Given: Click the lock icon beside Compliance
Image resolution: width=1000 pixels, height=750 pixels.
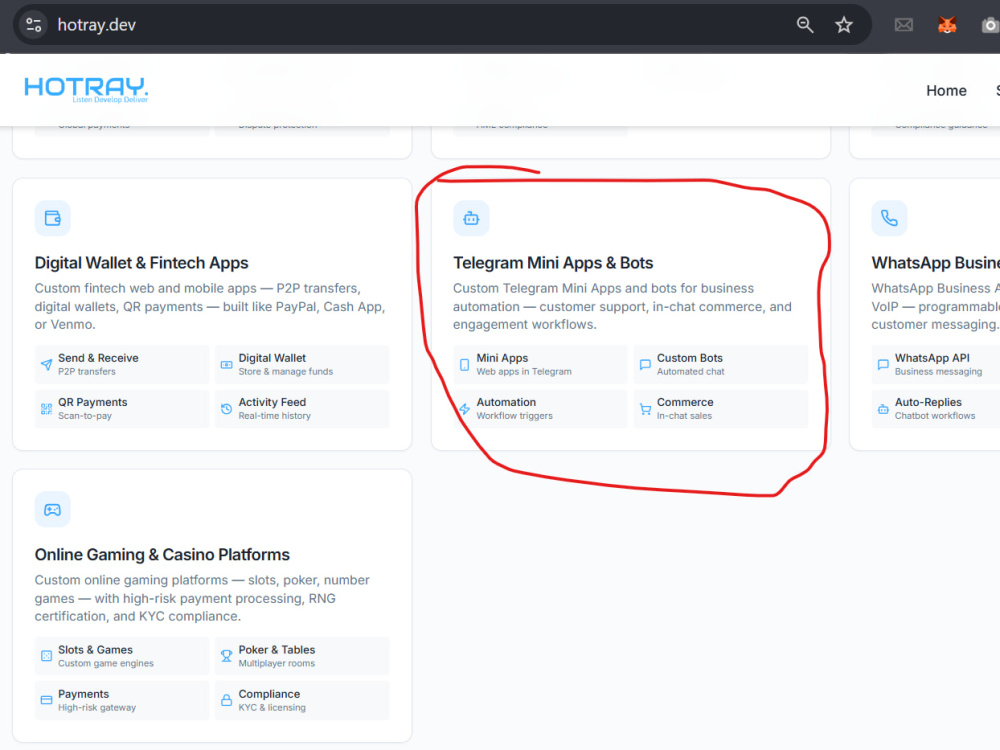Looking at the screenshot, I should coord(226,700).
